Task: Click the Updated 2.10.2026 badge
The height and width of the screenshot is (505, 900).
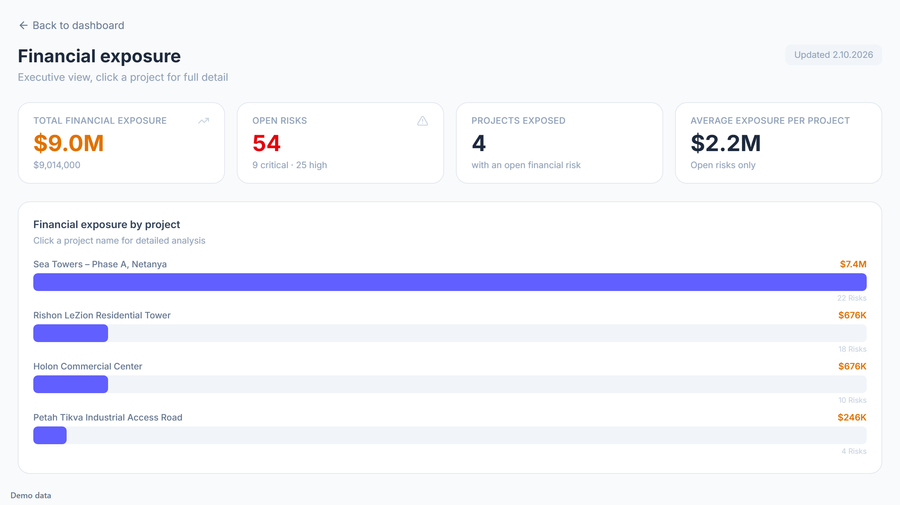Action: (x=833, y=55)
